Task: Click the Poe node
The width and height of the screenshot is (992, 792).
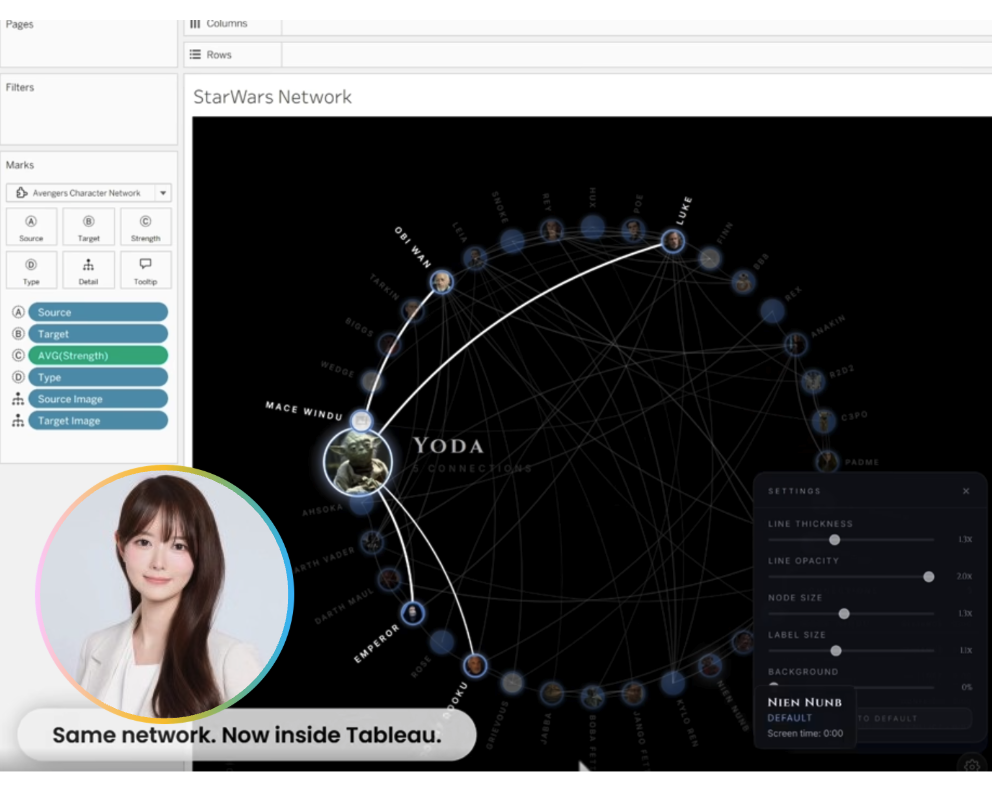Action: coord(633,230)
